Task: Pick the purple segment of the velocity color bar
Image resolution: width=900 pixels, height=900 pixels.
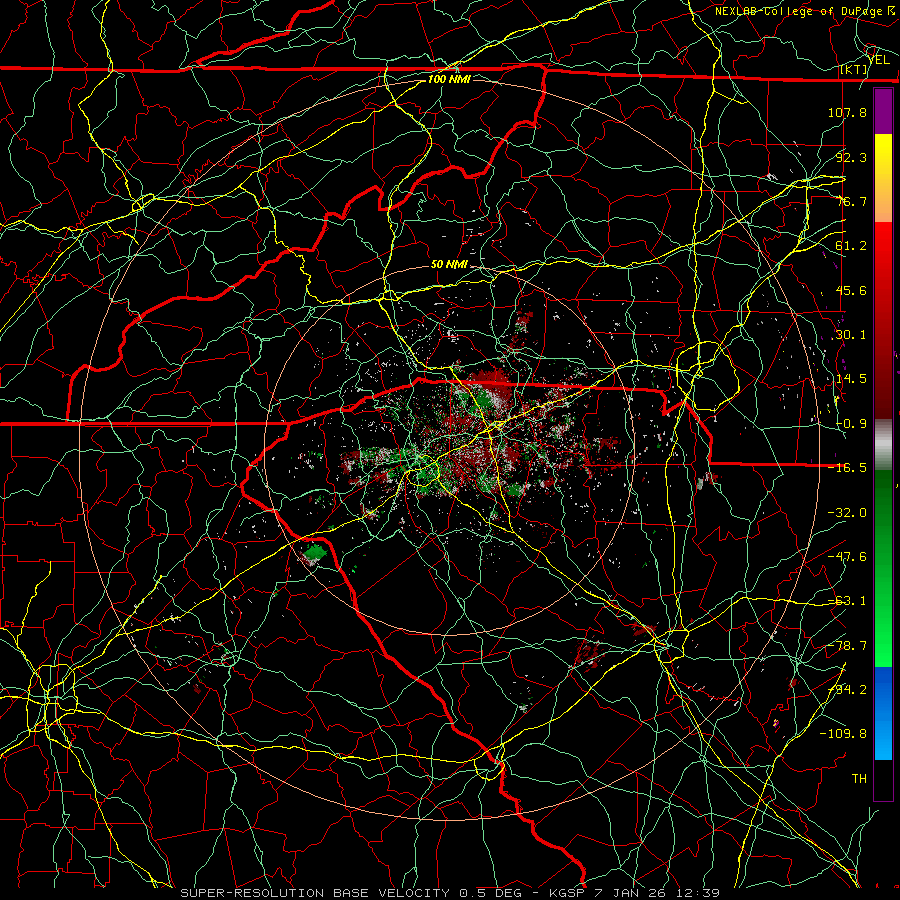Action: [x=883, y=112]
